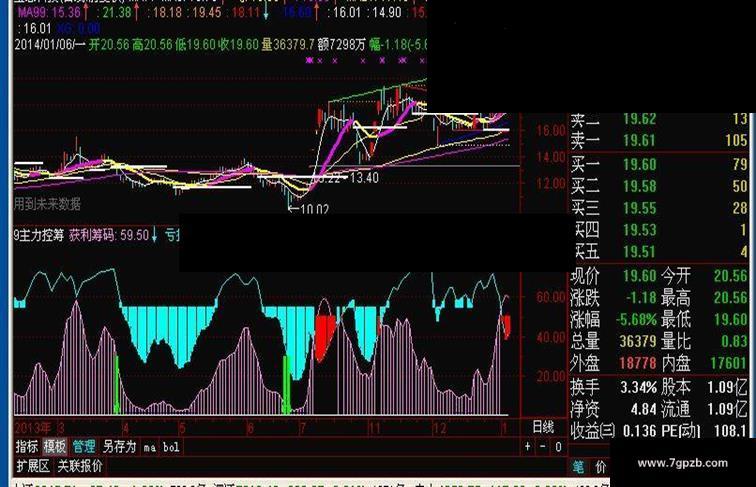
Task: Open the 扩展区 extension area tab
Action: coord(33,466)
